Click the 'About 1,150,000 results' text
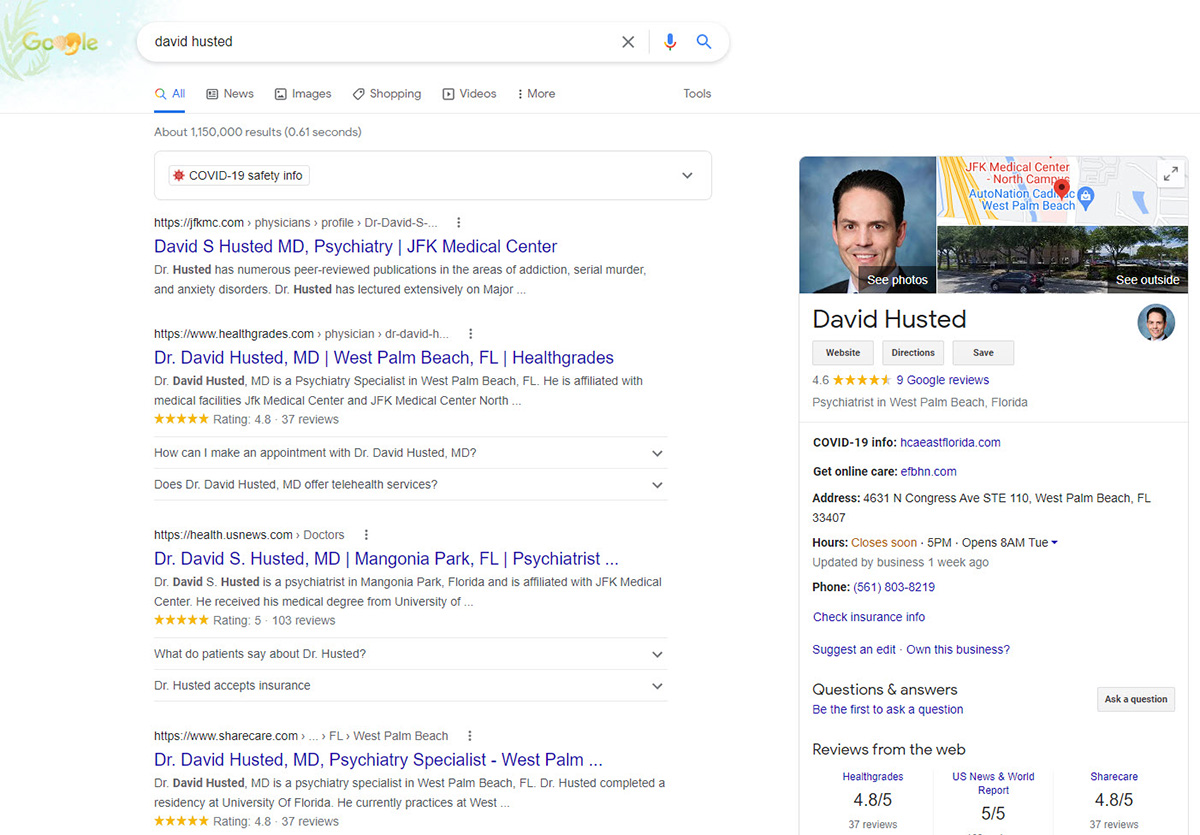Image resolution: width=1200 pixels, height=835 pixels. [258, 132]
